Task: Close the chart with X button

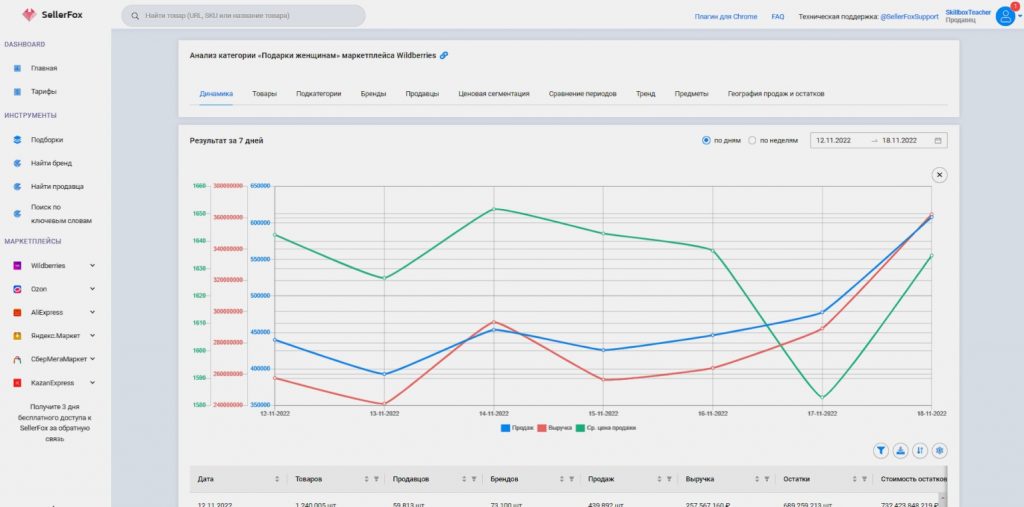Action: click(939, 174)
